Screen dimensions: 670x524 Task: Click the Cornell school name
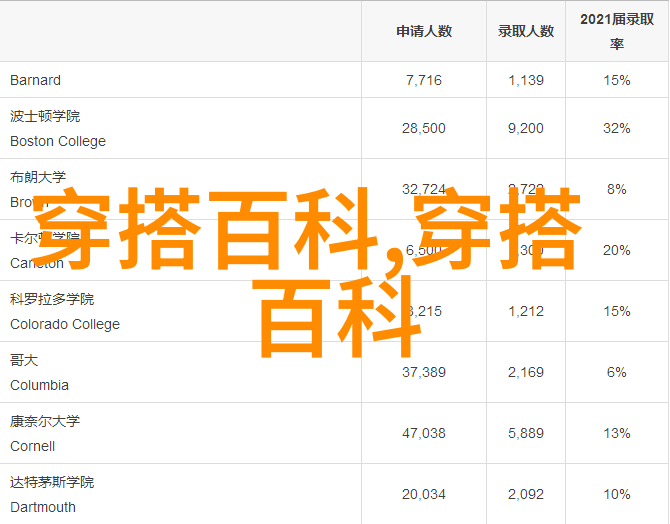tap(33, 446)
